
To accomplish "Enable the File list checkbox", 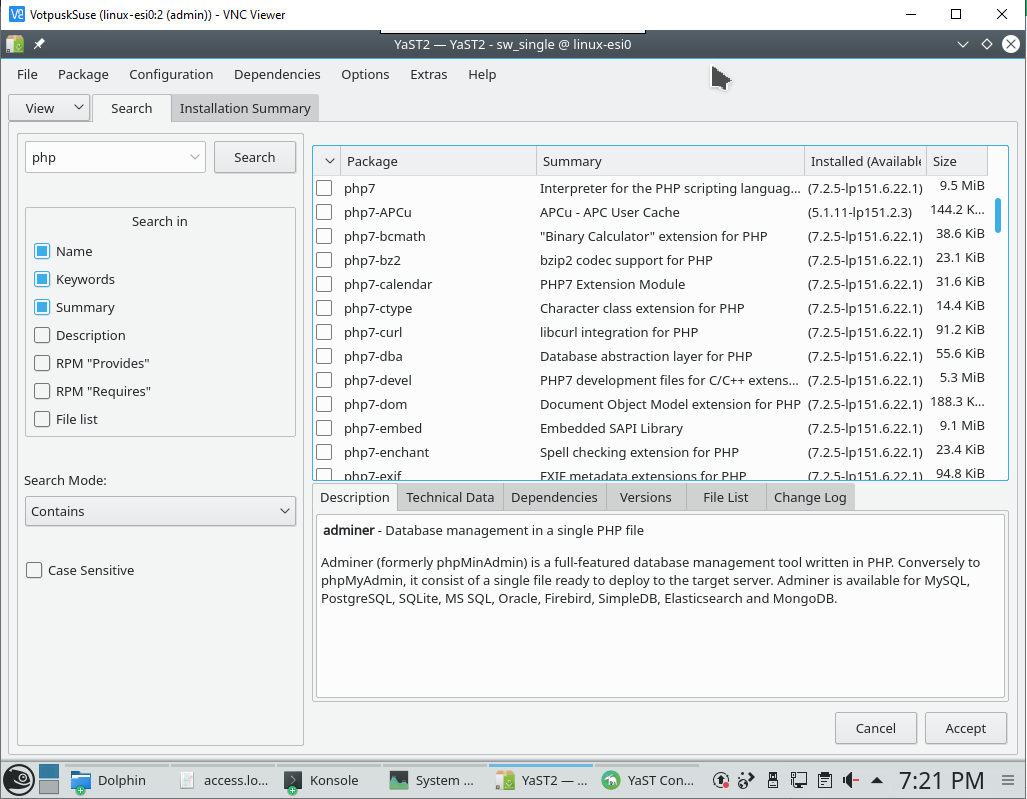I will 42,419.
